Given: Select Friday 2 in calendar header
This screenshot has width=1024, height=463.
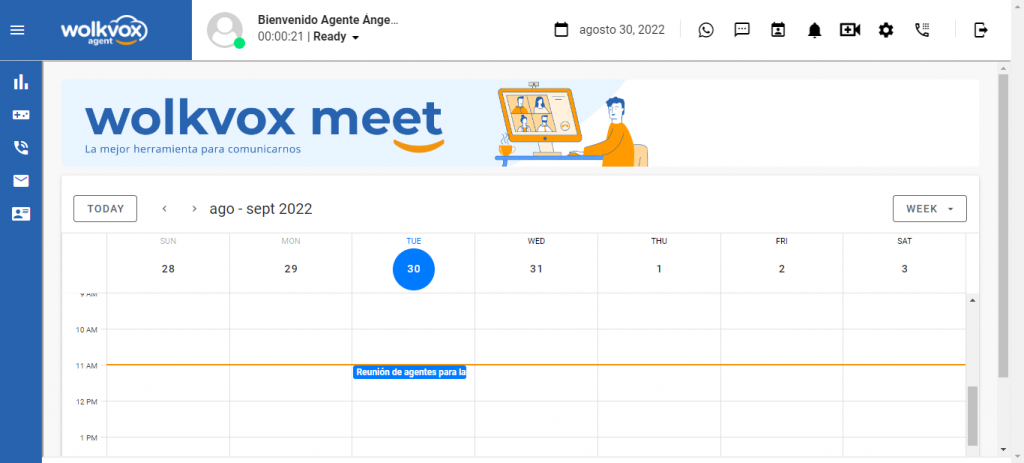Looking at the screenshot, I should [782, 269].
